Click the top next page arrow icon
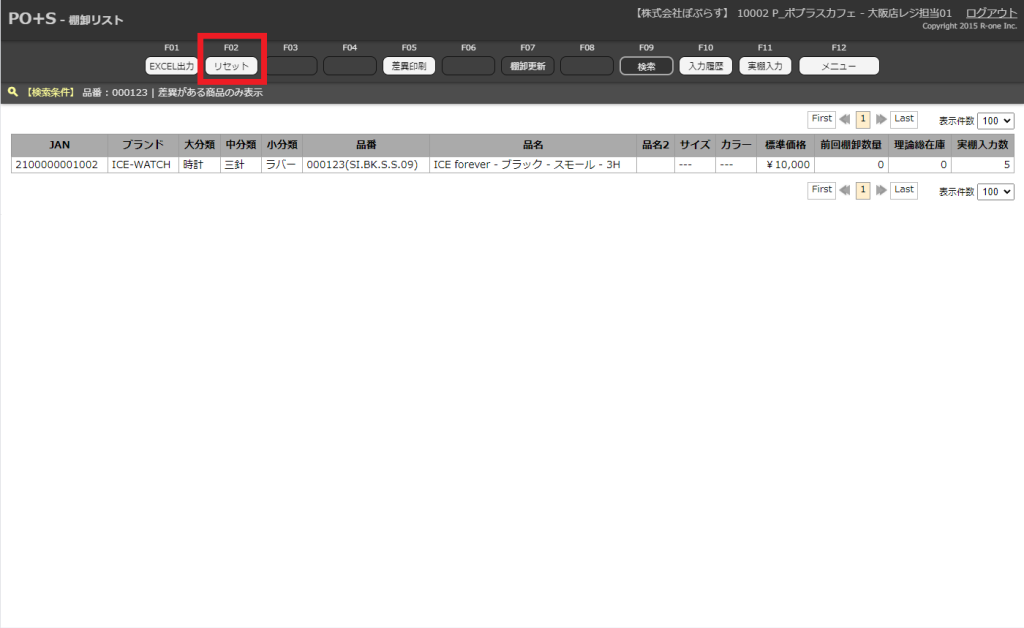The width and height of the screenshot is (1024, 628). pos(881,119)
